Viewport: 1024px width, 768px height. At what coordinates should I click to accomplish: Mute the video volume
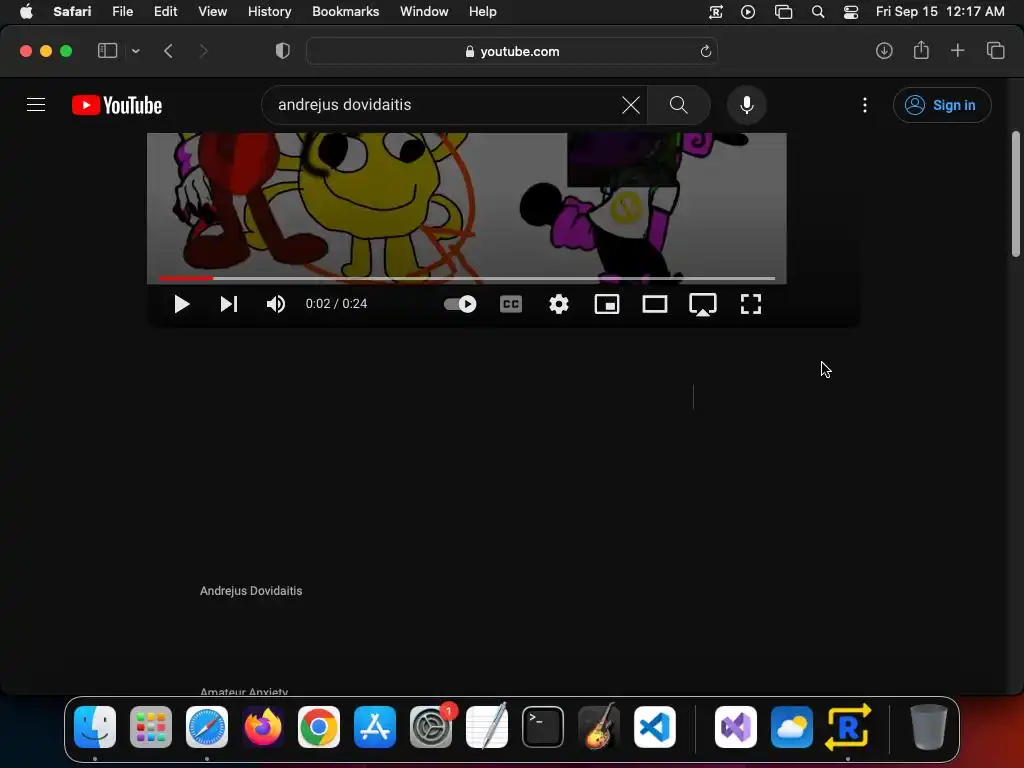[276, 304]
